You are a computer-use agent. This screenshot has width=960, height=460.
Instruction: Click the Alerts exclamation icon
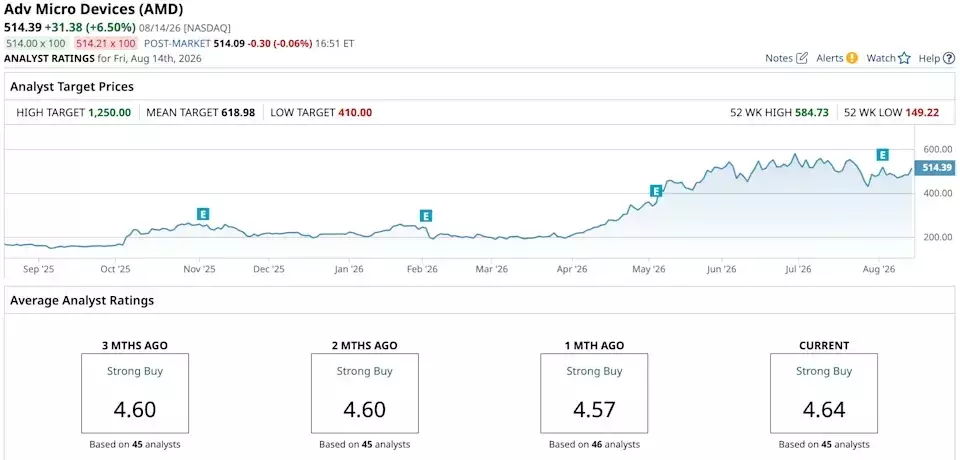point(852,58)
